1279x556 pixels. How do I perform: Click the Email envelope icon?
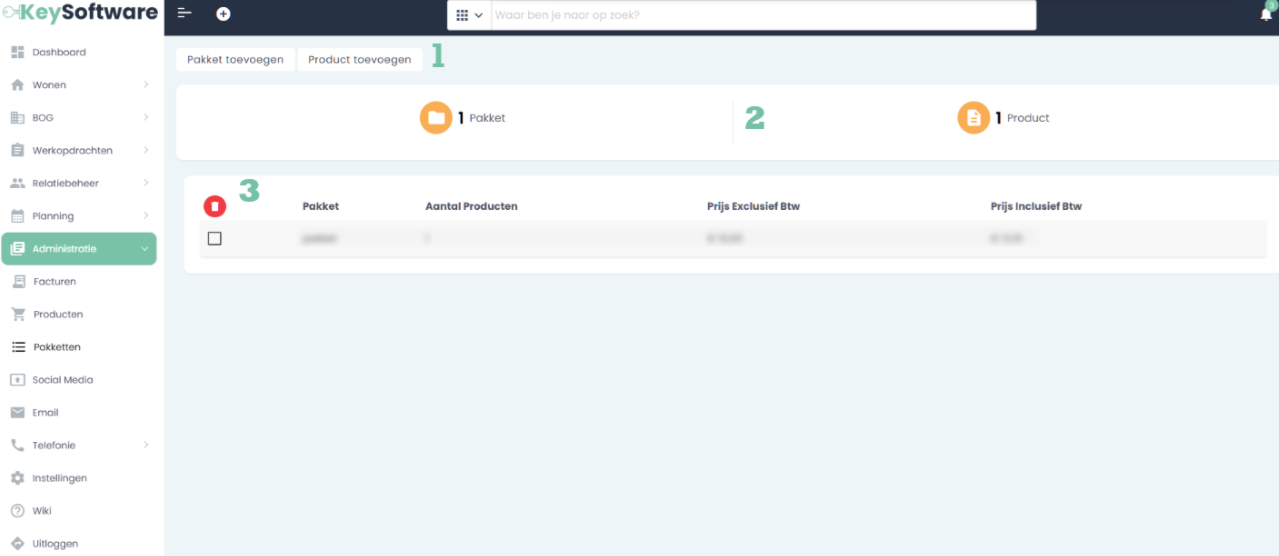click(17, 412)
